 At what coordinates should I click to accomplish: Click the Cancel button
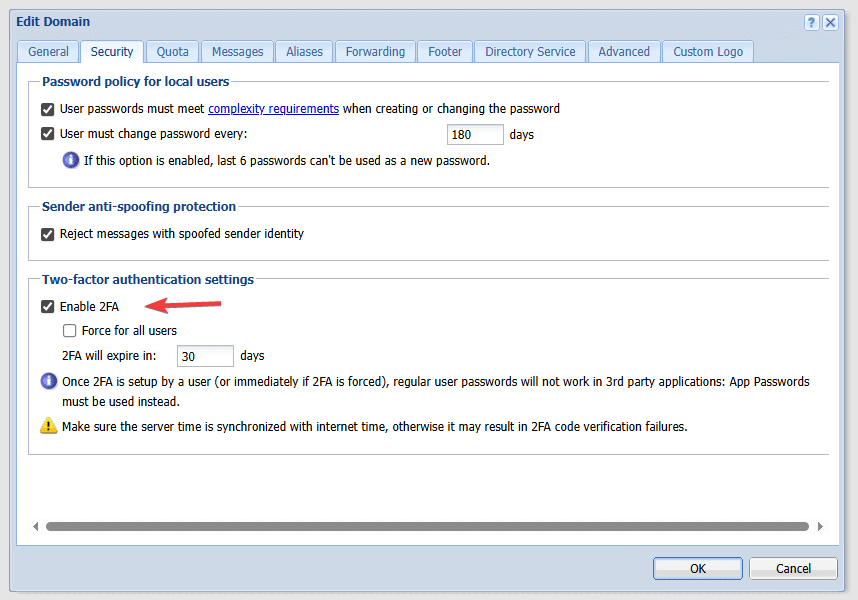click(x=793, y=568)
